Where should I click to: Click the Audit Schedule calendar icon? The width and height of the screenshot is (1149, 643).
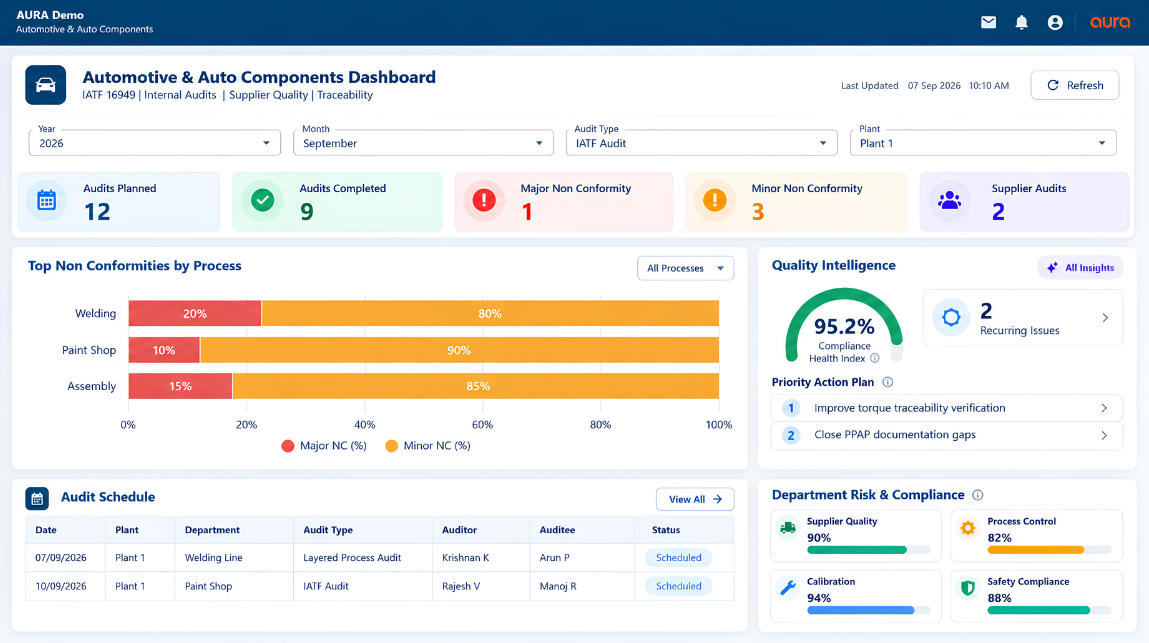tap(37, 499)
